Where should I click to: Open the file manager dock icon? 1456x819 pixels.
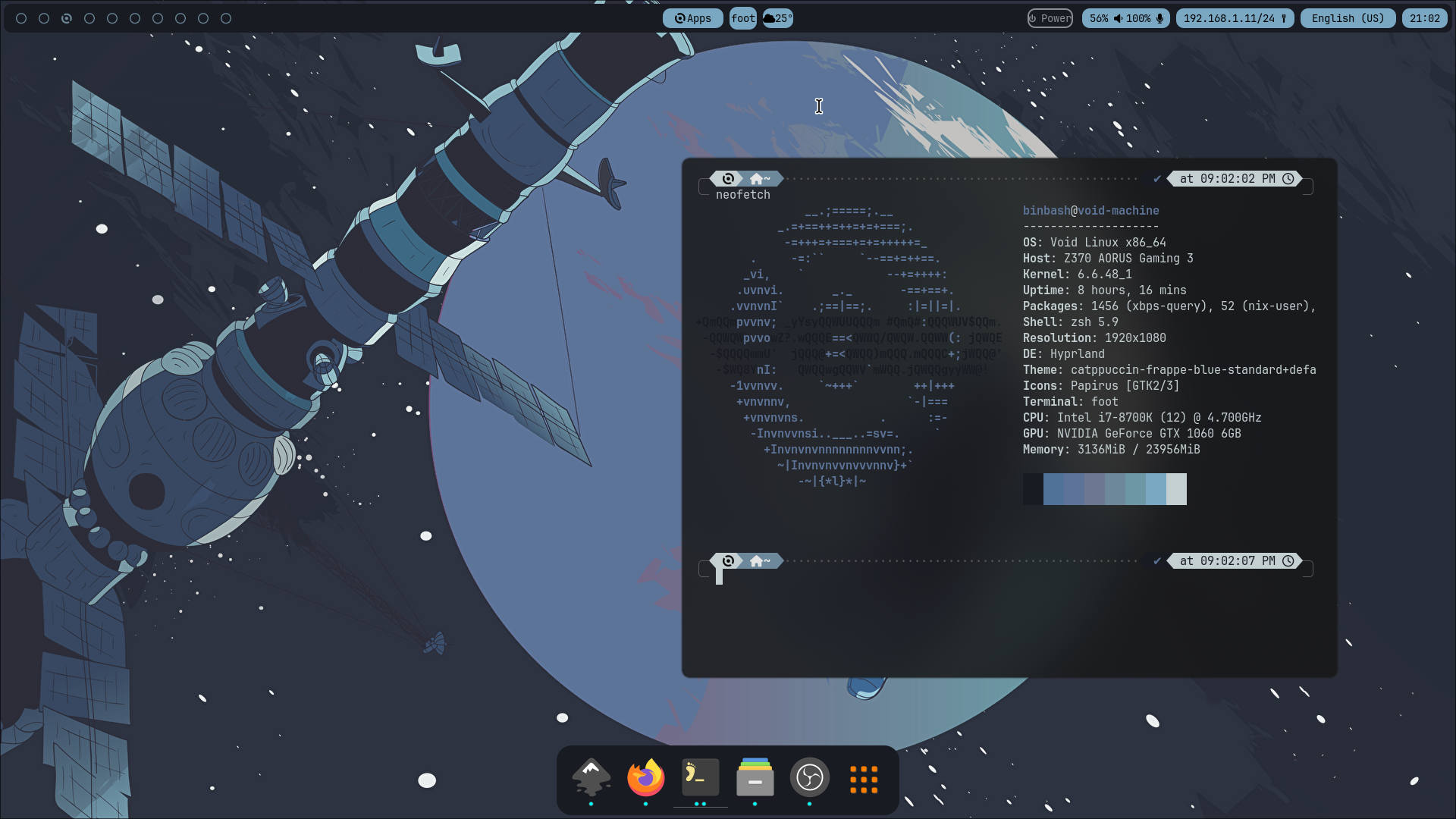click(755, 777)
